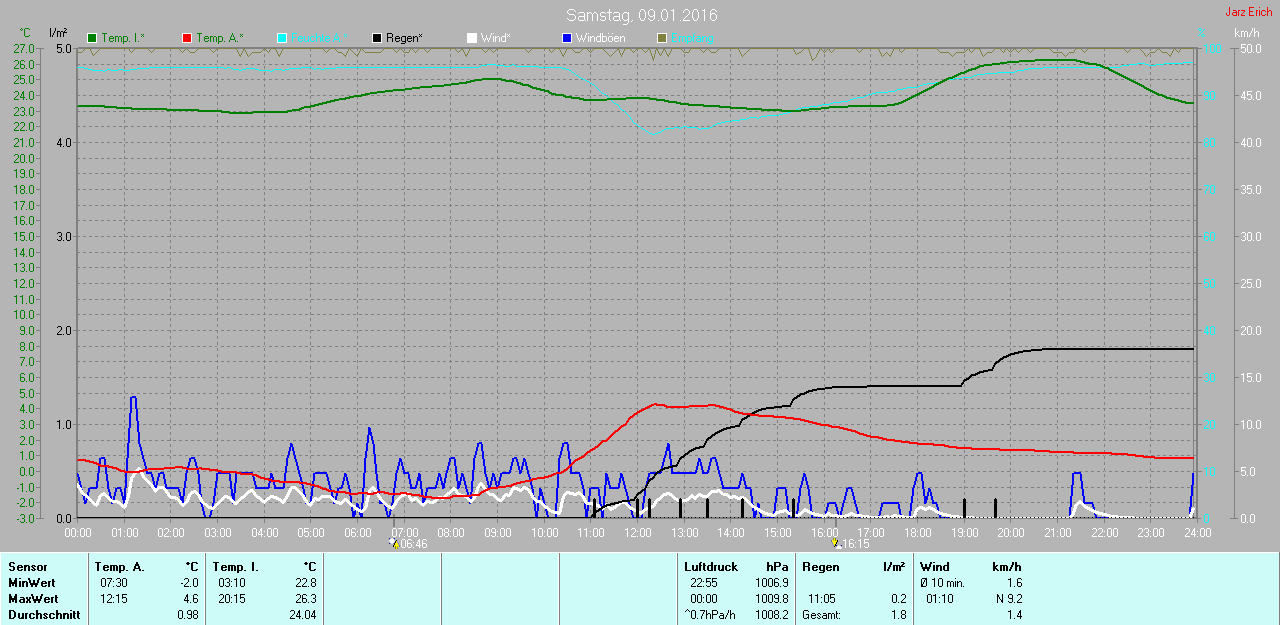Click the 'Regen' column header in table
Screen dimensions: 1280x625
coord(821,567)
